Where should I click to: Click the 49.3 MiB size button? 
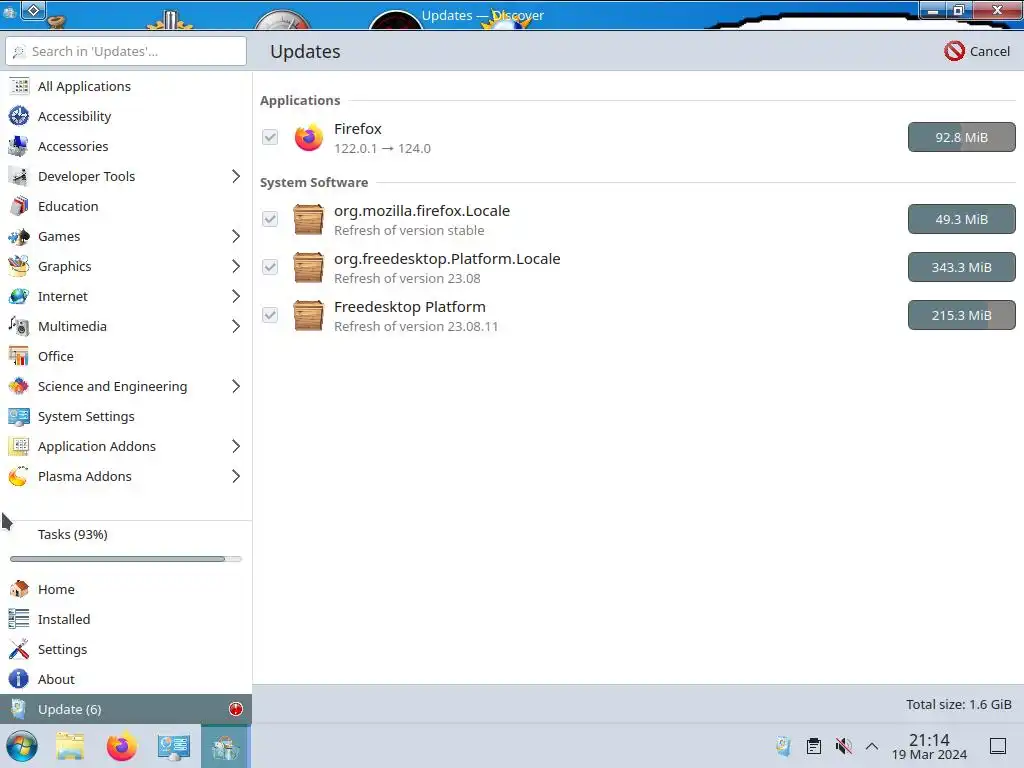point(961,219)
